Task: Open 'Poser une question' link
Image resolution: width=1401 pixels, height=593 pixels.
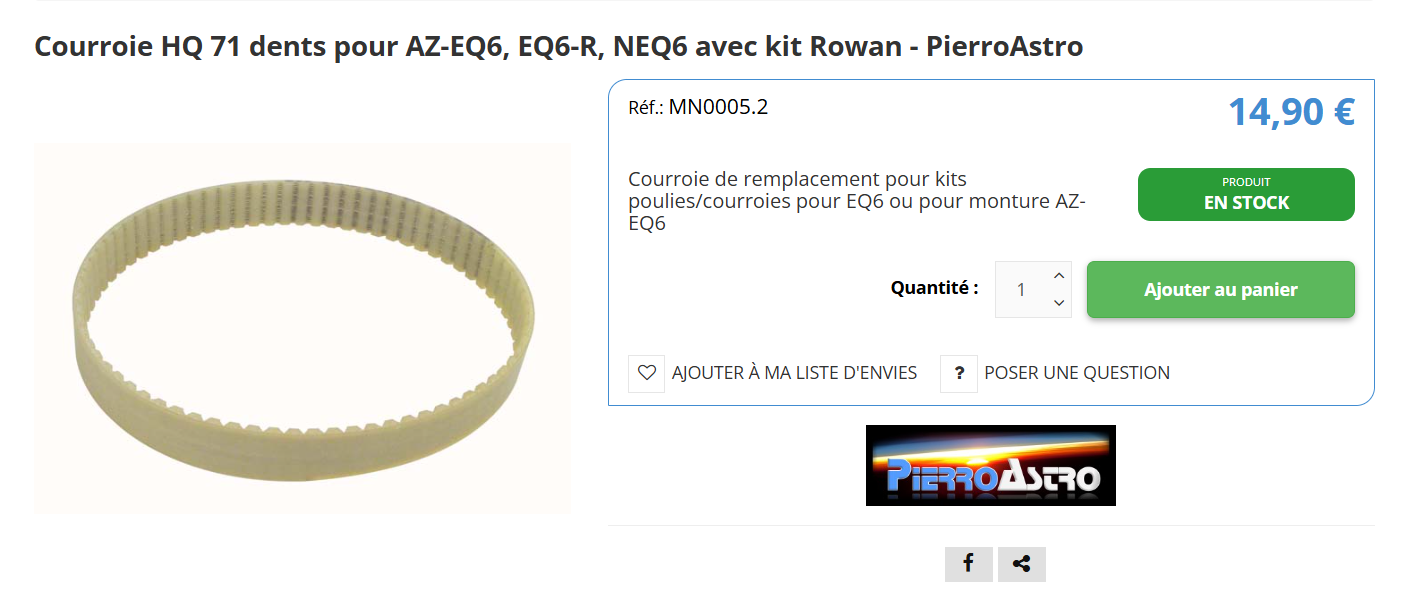Action: 1077,373
